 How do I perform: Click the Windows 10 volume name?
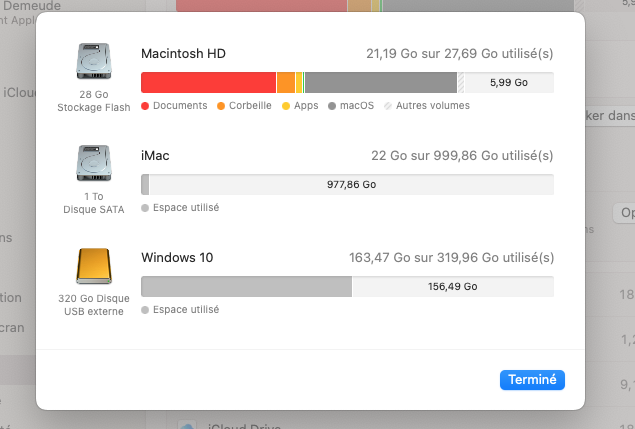(177, 257)
